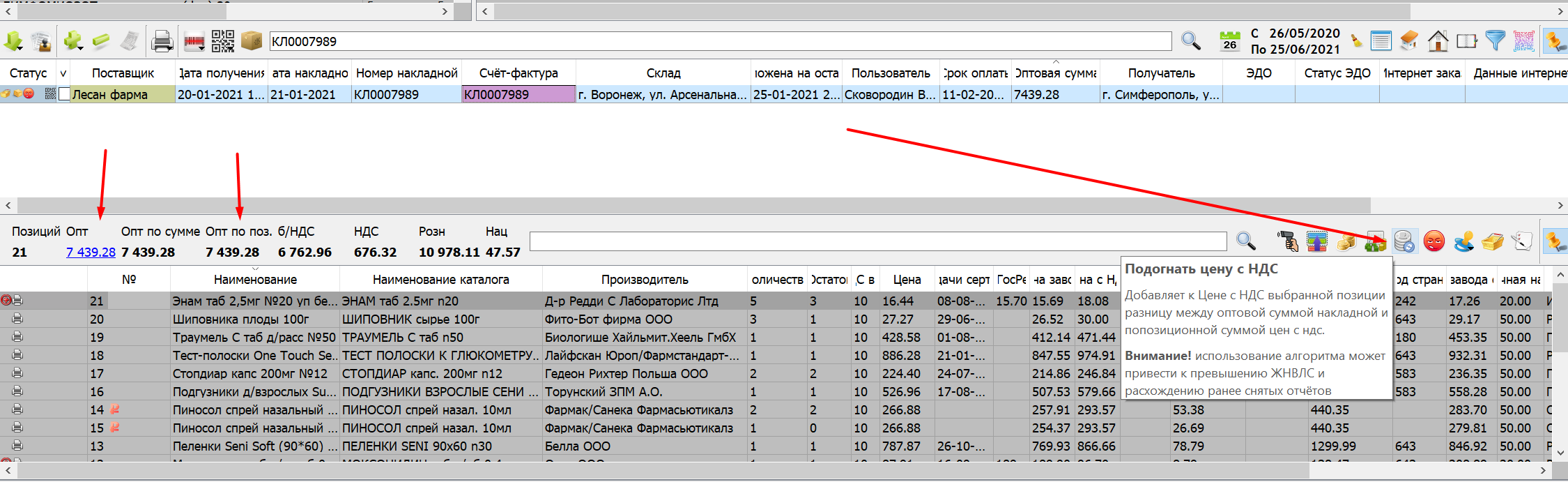The image size is (1568, 482).
Task: Toggle the pin icon in the top toolbar
Action: [x=1555, y=42]
